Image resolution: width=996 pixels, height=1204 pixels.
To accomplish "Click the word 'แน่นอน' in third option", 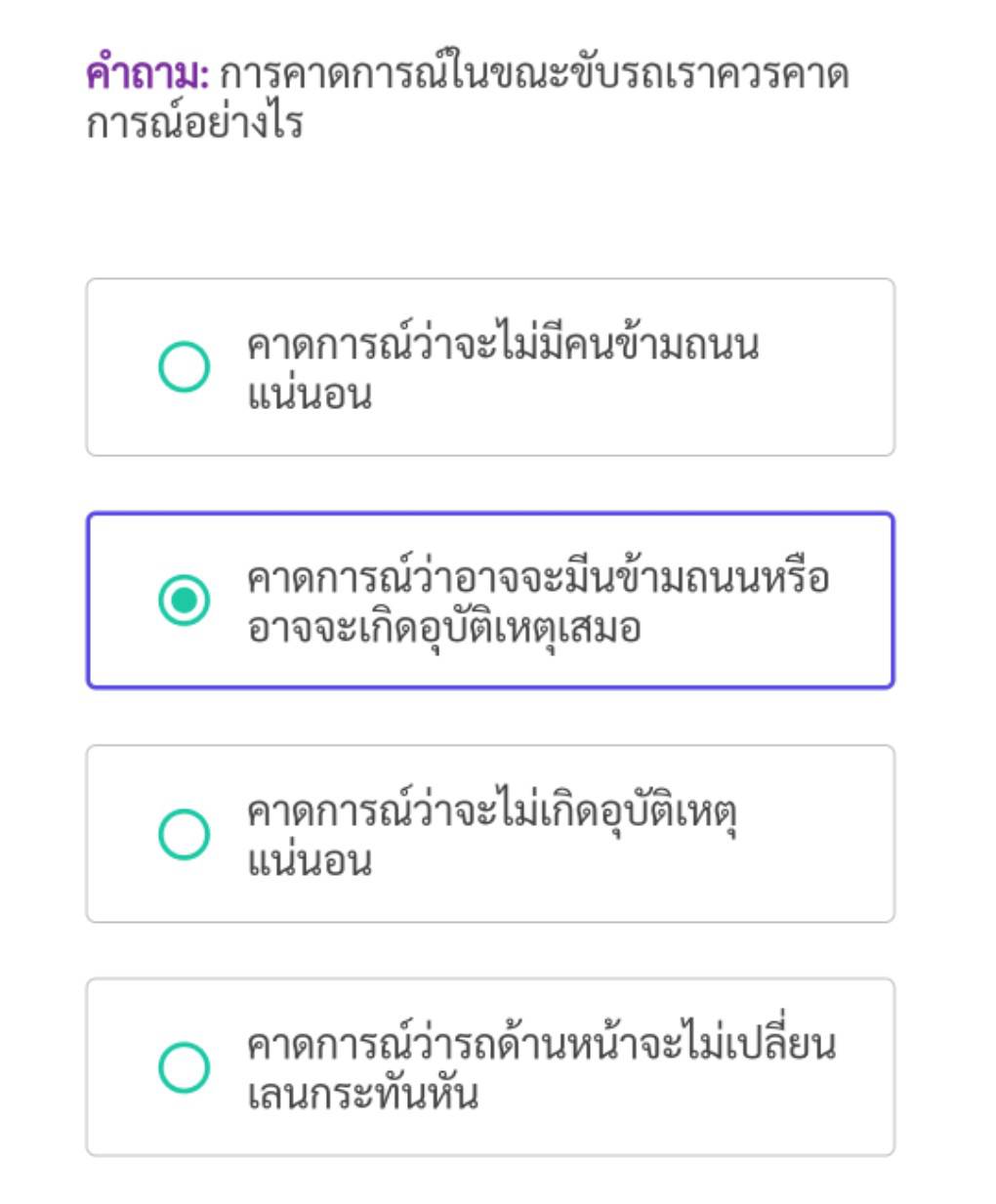I will [310, 862].
